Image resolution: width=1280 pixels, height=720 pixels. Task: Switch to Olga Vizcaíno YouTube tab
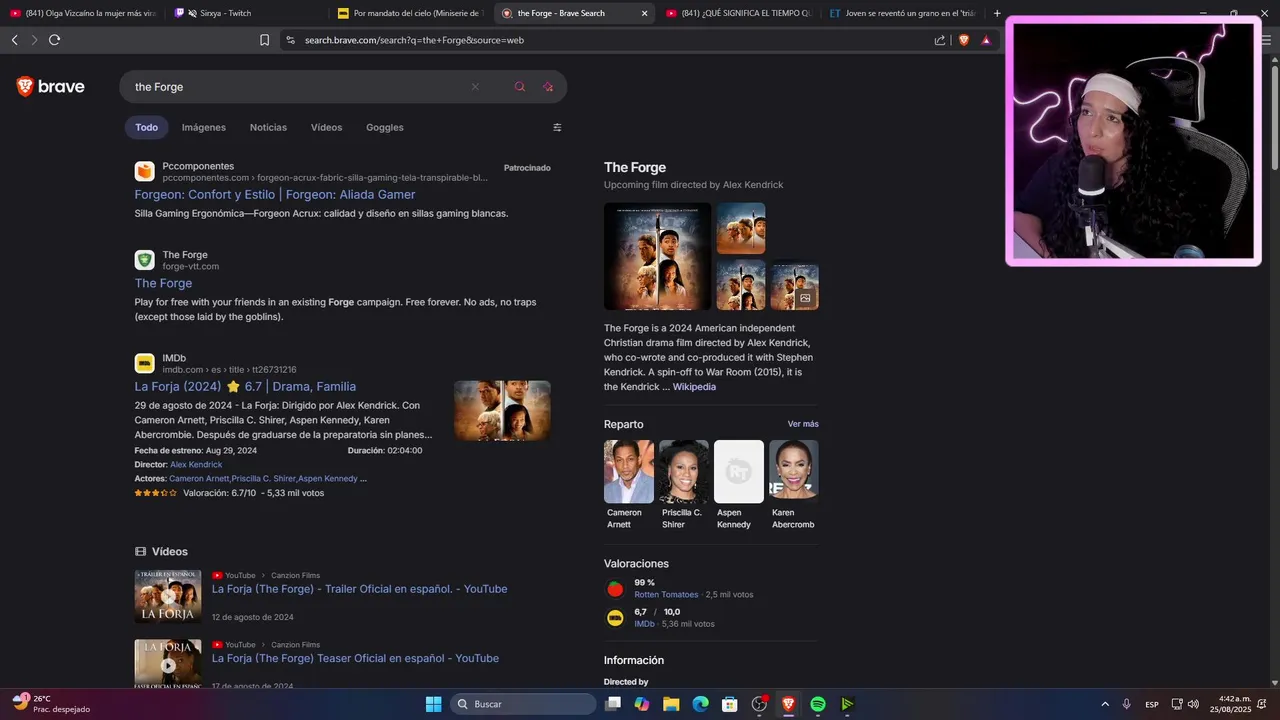click(x=83, y=13)
